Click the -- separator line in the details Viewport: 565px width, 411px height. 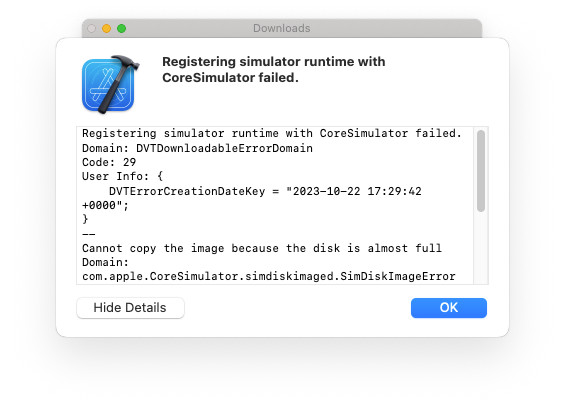(x=89, y=234)
